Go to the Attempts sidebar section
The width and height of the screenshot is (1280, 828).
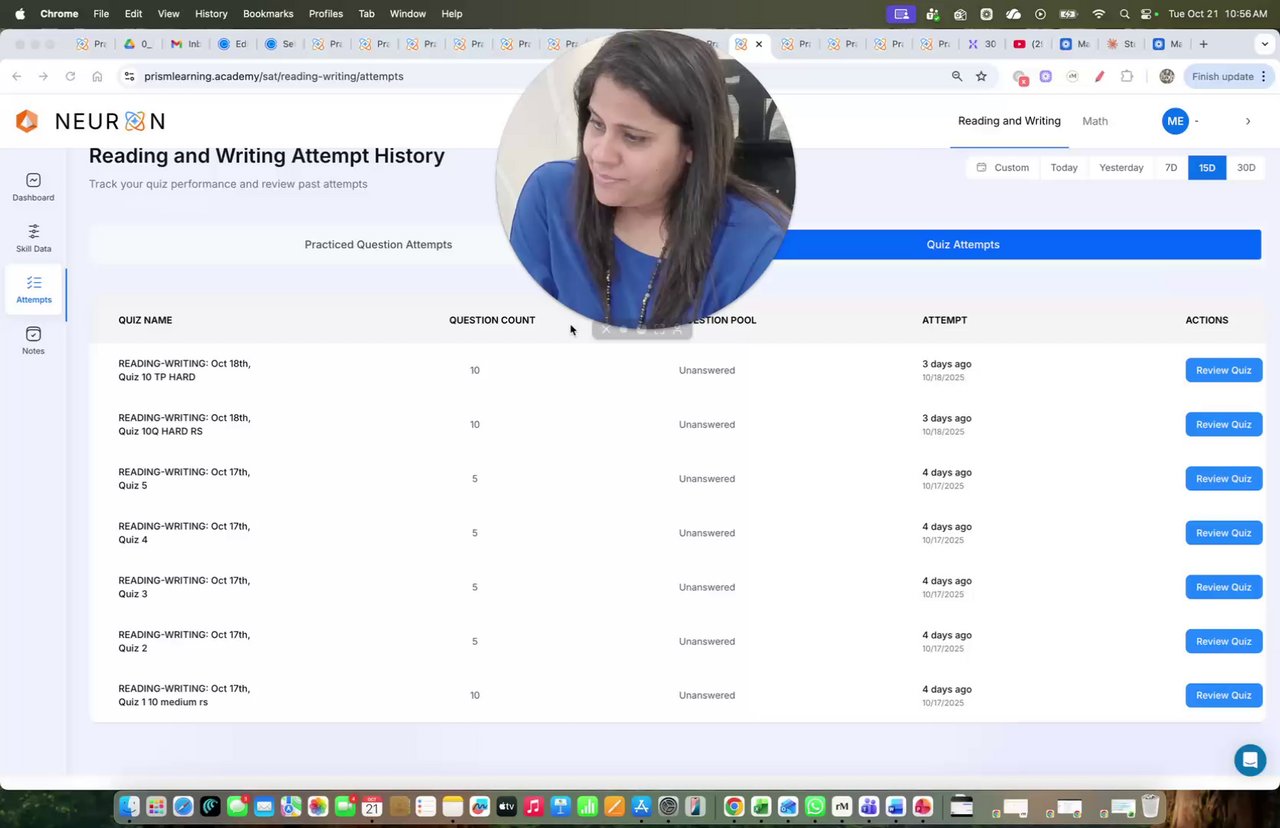pos(33,289)
